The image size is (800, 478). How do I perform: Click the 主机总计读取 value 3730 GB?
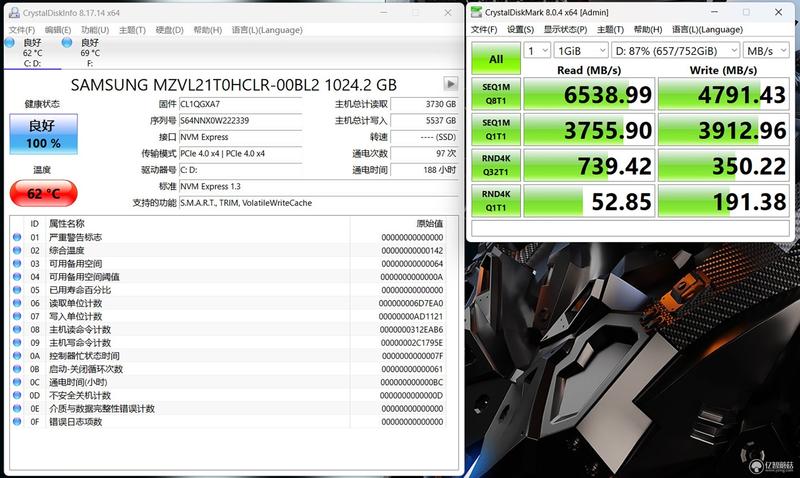[x=424, y=104]
